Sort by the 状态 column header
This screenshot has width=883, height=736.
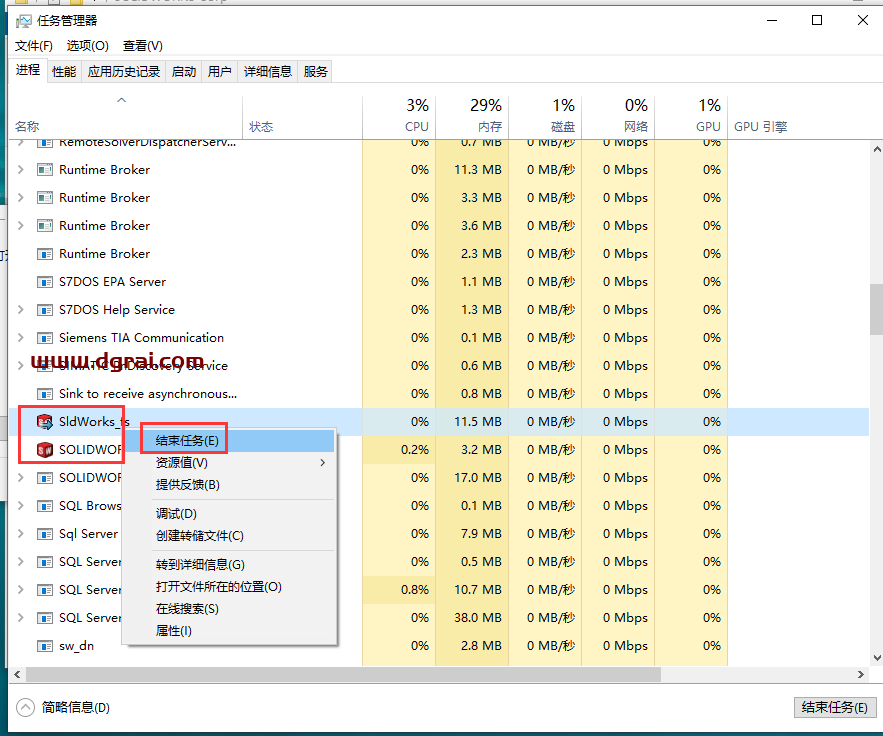[x=302, y=118]
